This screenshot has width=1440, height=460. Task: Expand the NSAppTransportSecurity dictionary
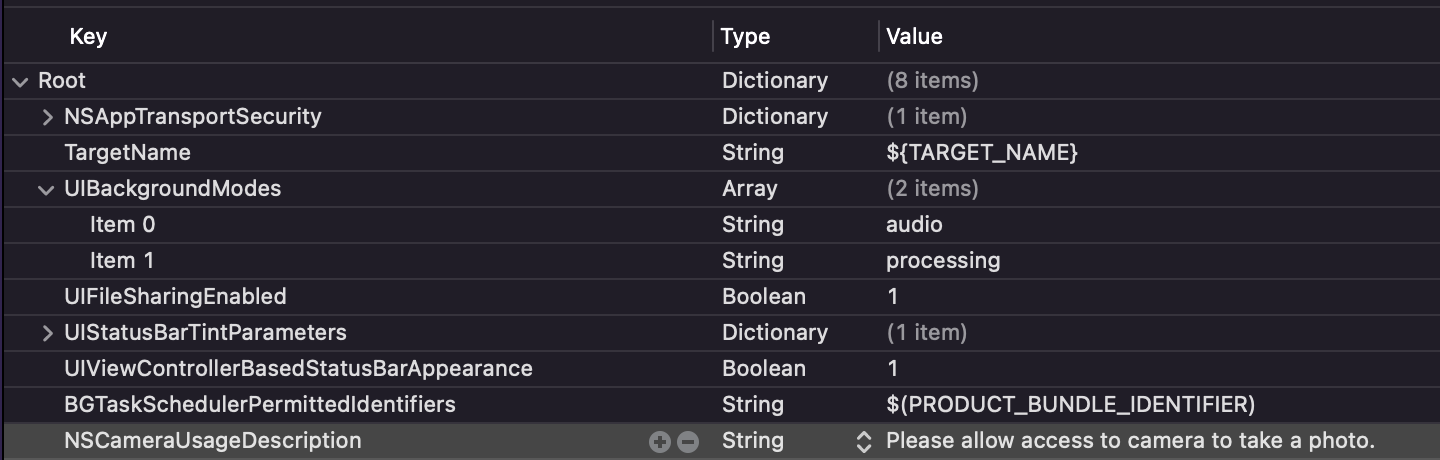(47, 117)
